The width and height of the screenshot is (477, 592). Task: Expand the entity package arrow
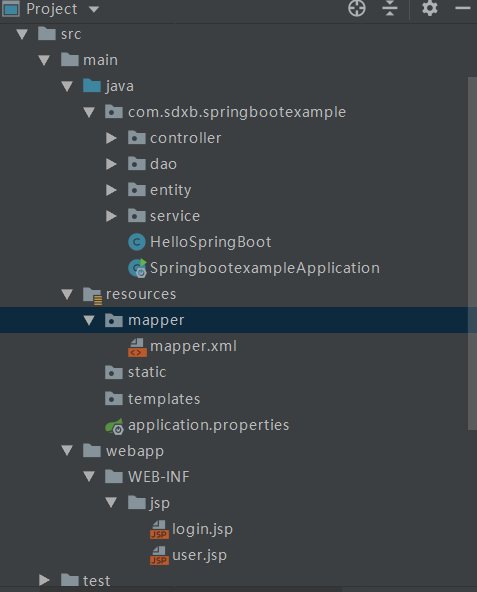[111, 190]
